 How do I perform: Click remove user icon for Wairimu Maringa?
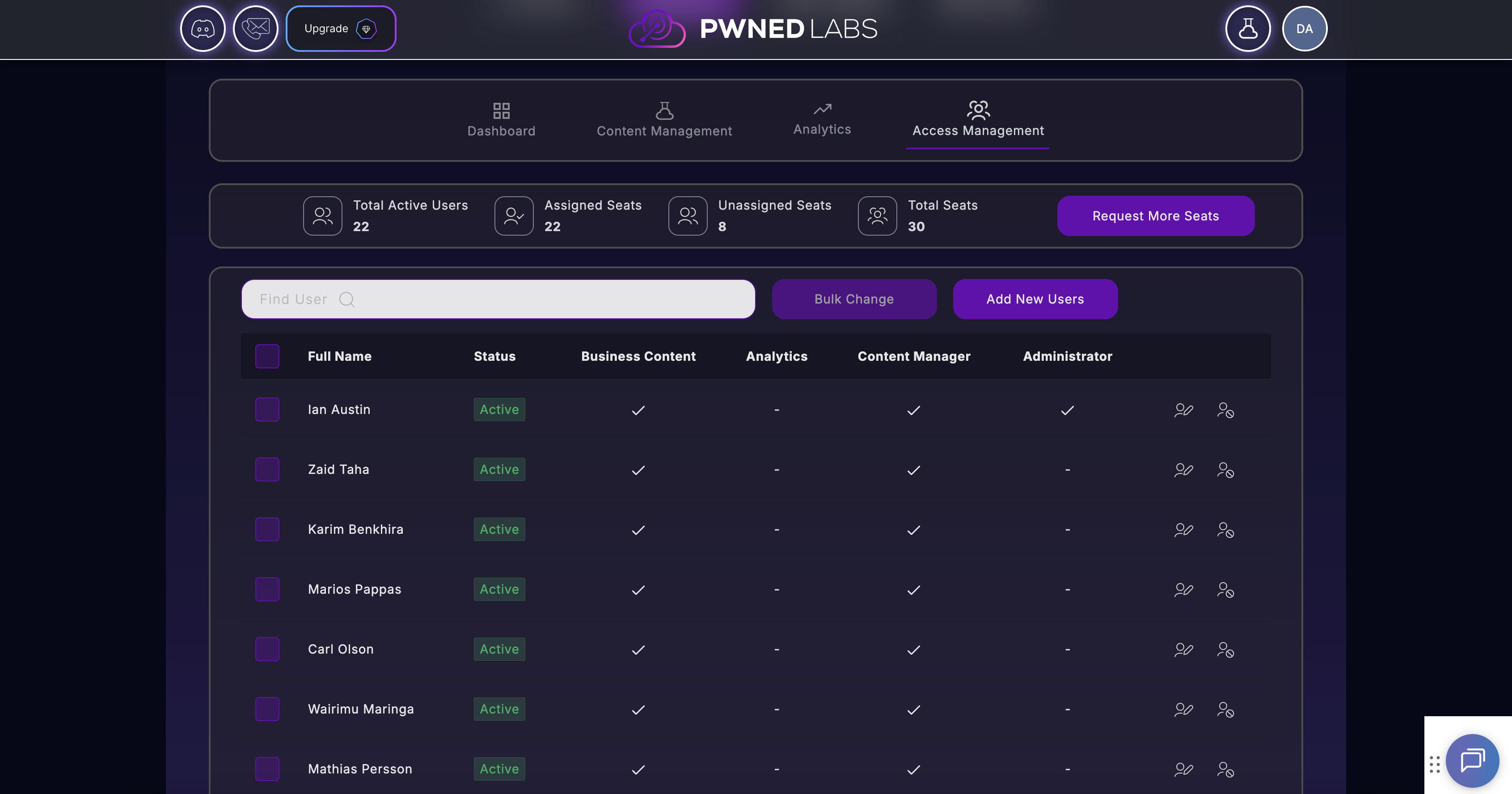[1225, 710]
